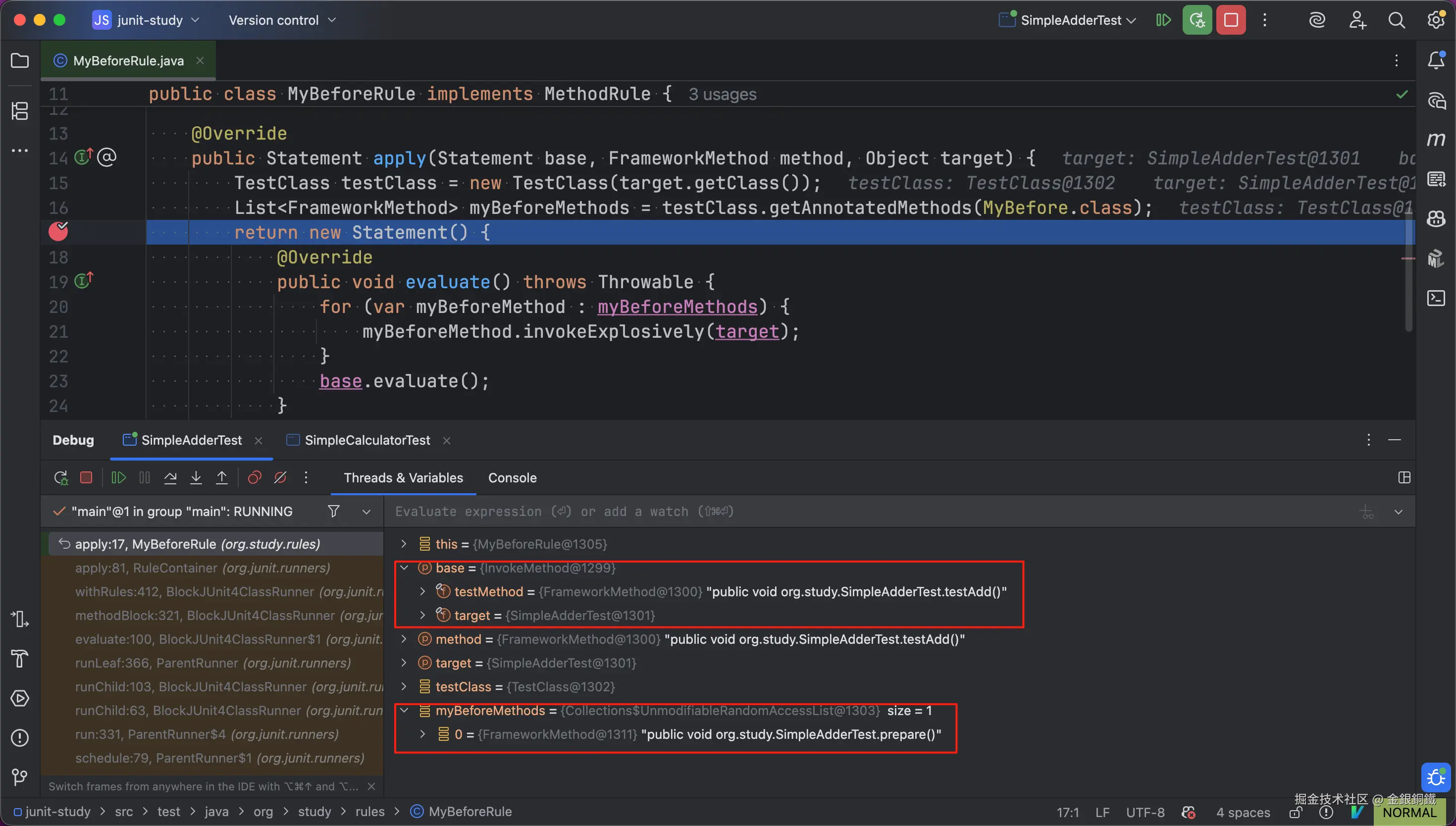Image resolution: width=1456 pixels, height=826 pixels.
Task: Open Terminal tool window in right sidebar
Action: tap(1436, 298)
